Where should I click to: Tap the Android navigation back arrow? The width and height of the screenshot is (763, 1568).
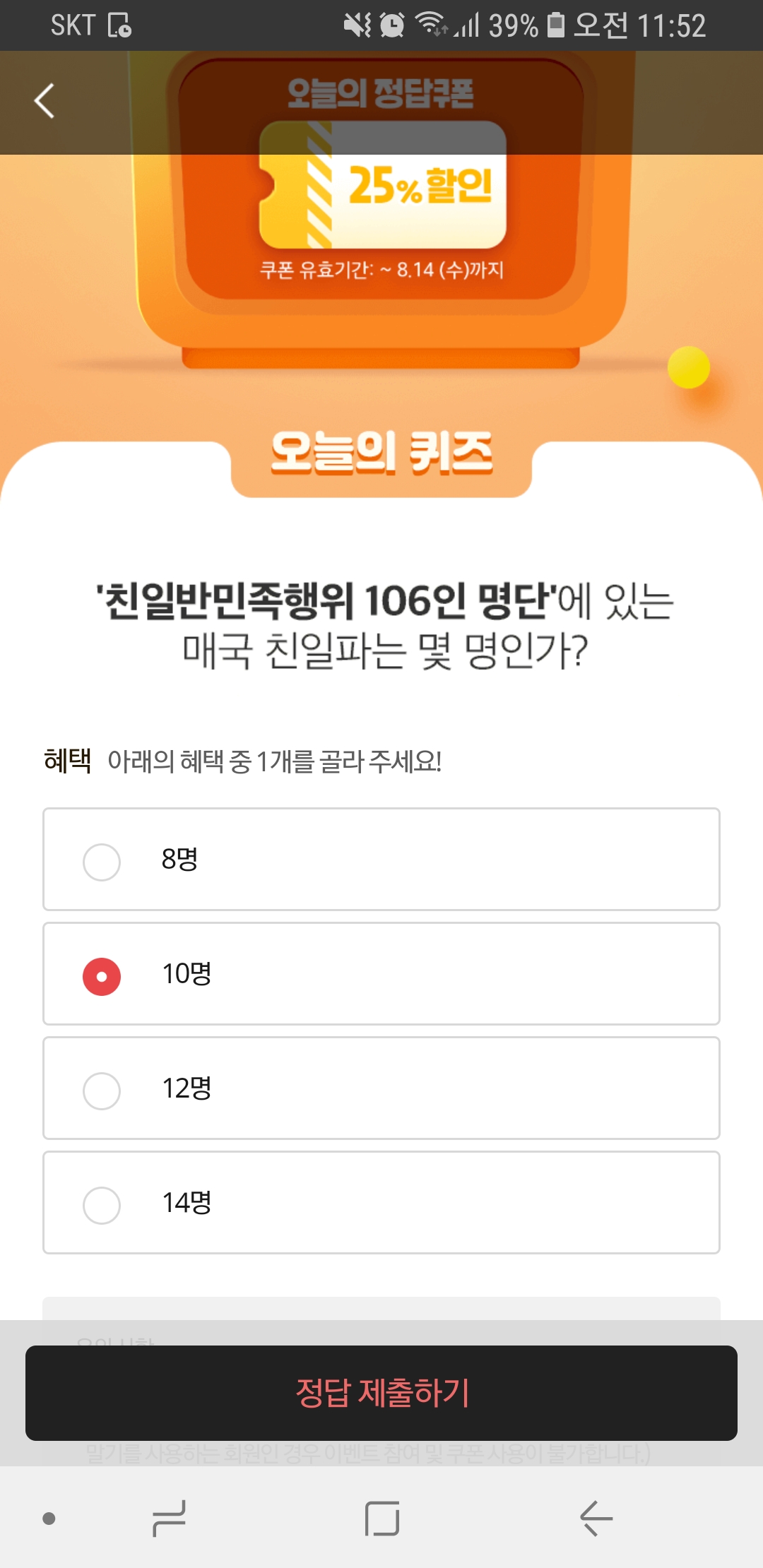click(x=596, y=1519)
